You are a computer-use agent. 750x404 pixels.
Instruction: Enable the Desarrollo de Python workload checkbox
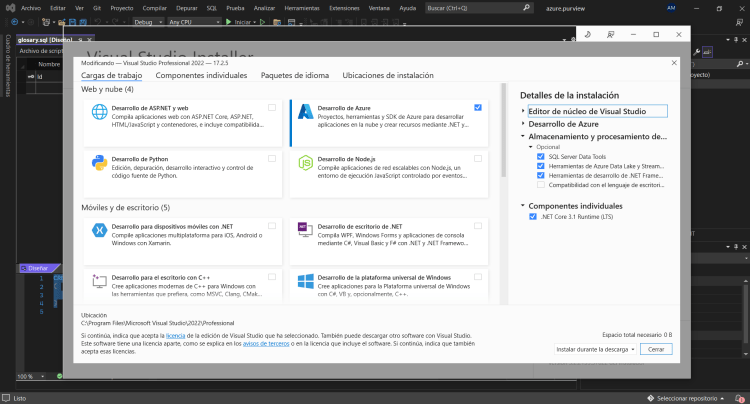(272, 158)
